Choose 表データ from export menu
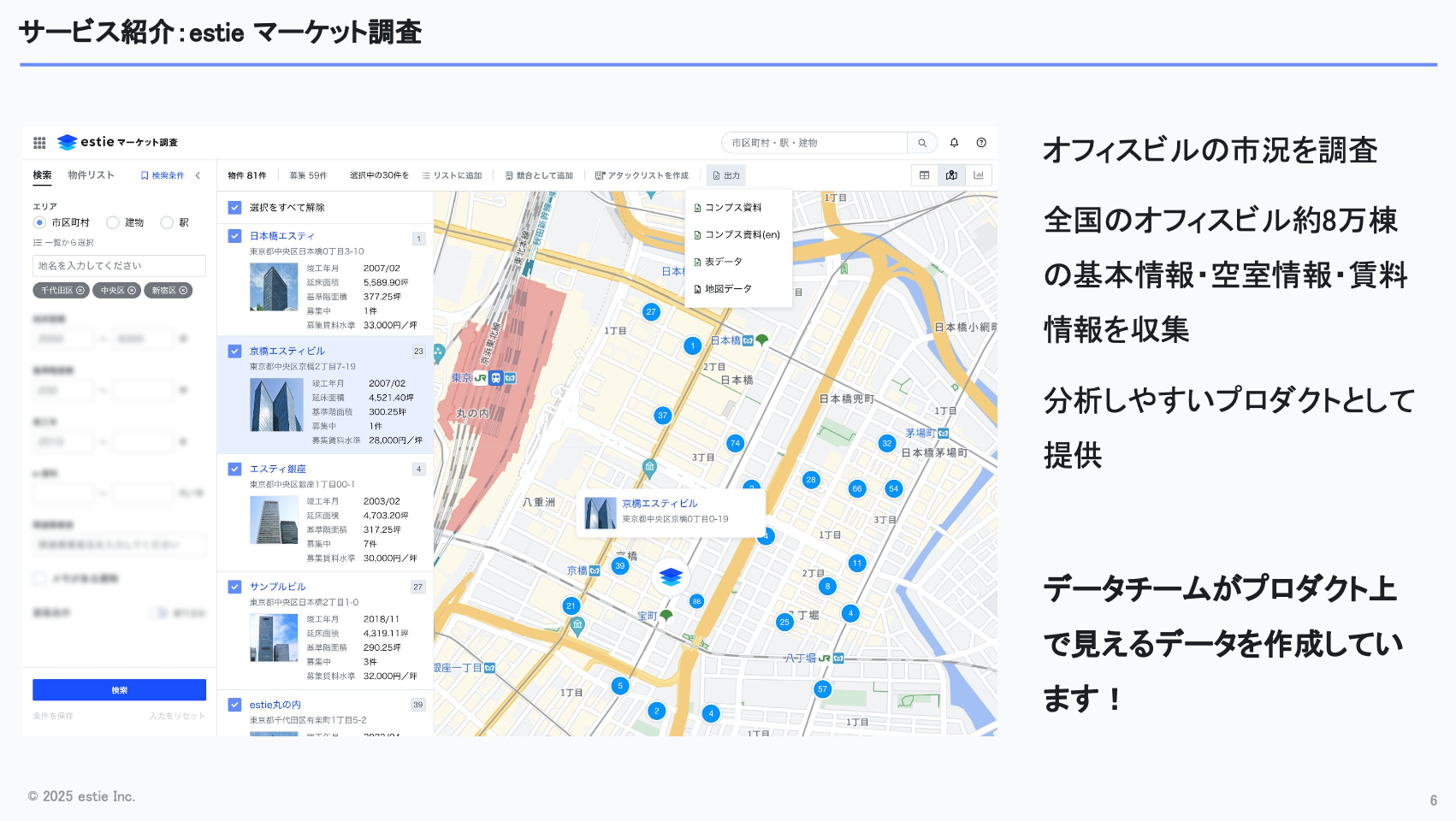 (723, 262)
